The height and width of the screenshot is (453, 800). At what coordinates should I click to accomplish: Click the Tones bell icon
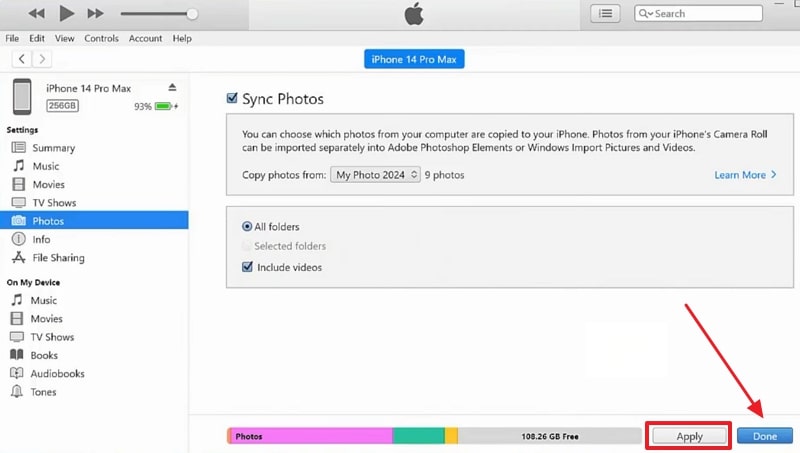(17, 391)
